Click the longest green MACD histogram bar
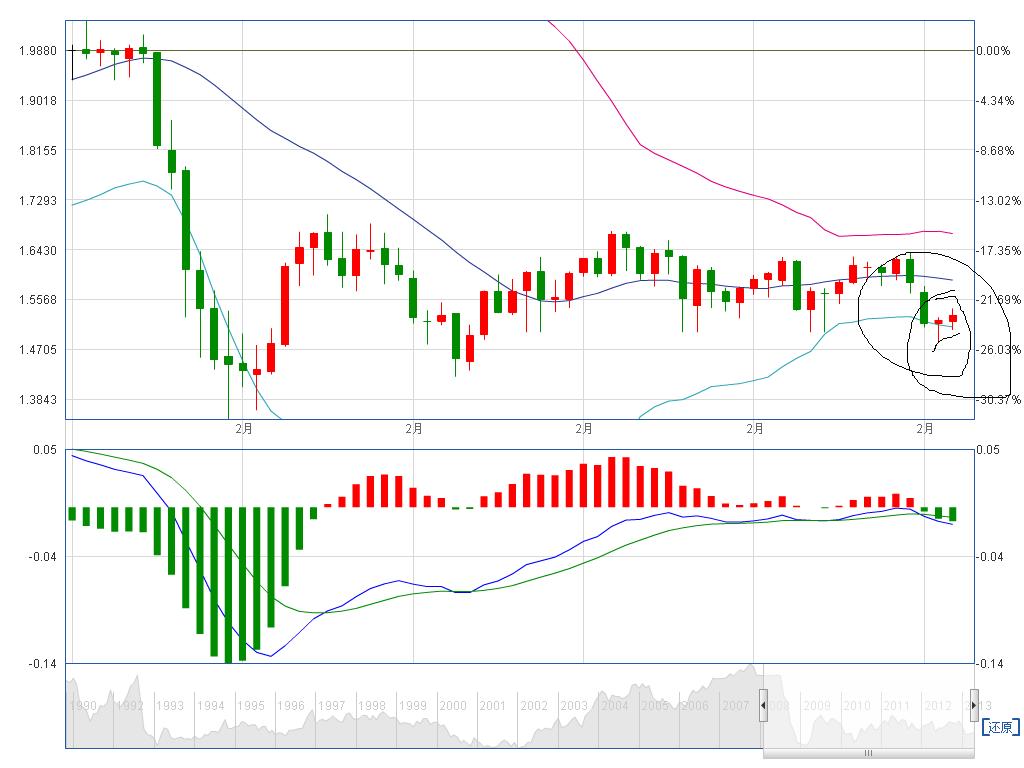 click(x=228, y=584)
